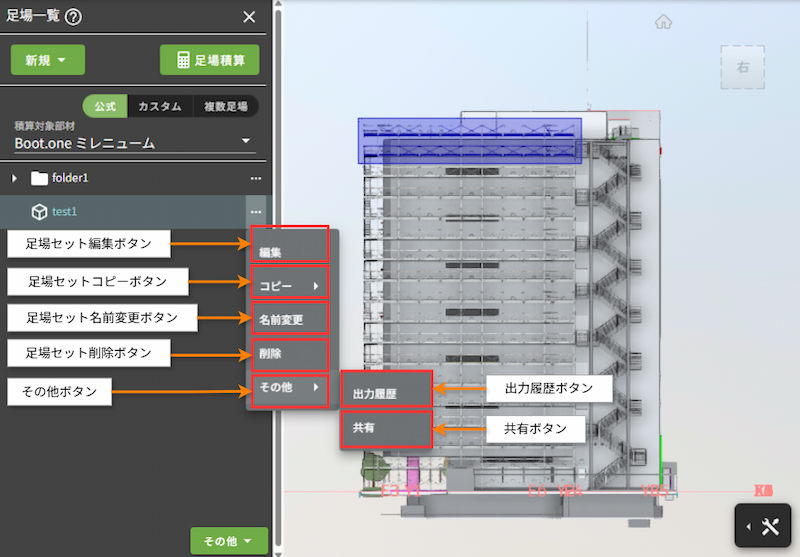800x557 pixels.
Task: Click the help question mark icon
Action: coord(73,16)
